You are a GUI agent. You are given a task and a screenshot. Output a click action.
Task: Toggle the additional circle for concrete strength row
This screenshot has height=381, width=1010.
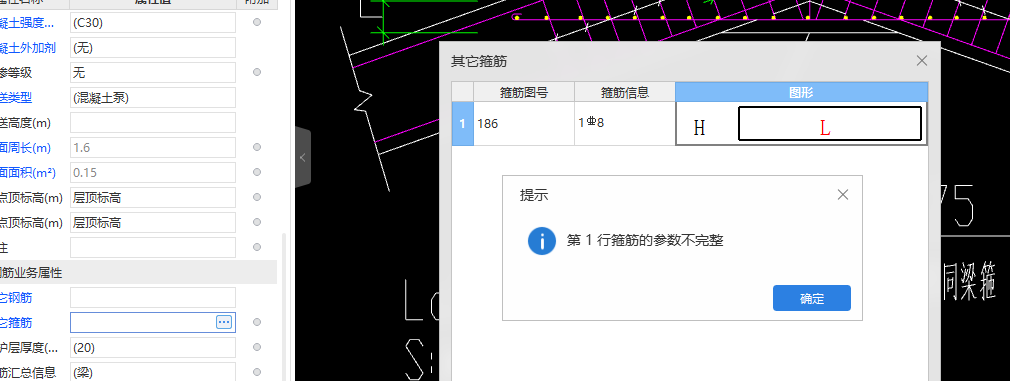tap(257, 23)
